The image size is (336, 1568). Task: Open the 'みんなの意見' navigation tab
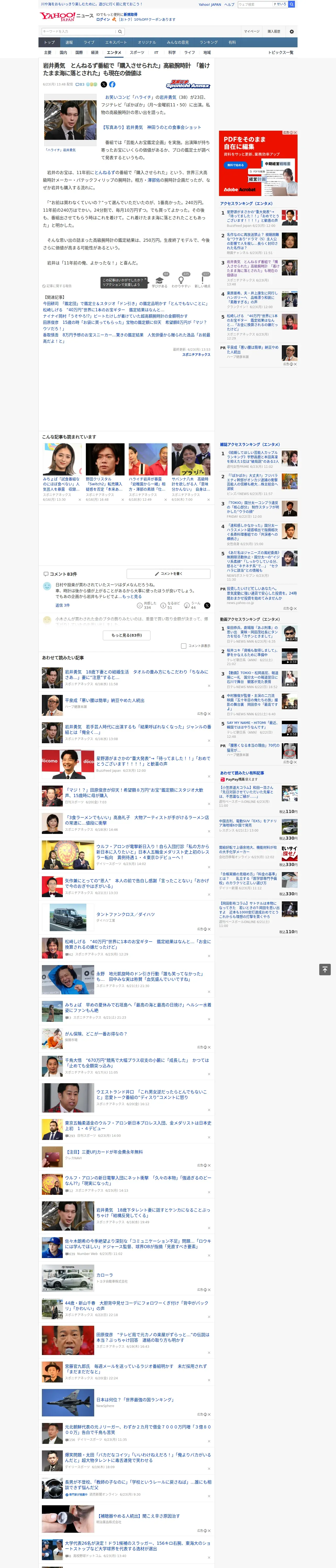[178, 42]
